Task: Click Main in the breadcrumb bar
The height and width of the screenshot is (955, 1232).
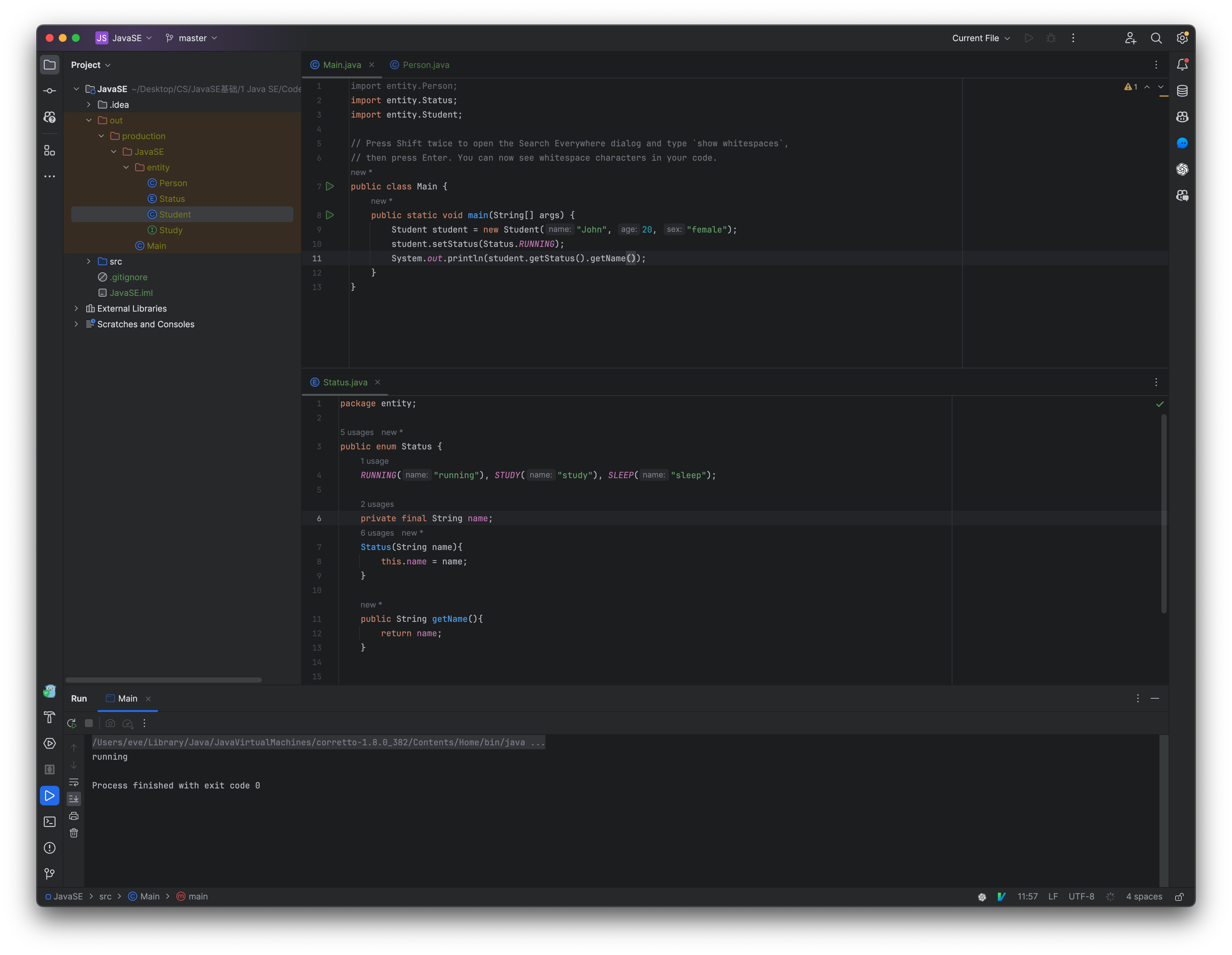Action: pos(150,896)
